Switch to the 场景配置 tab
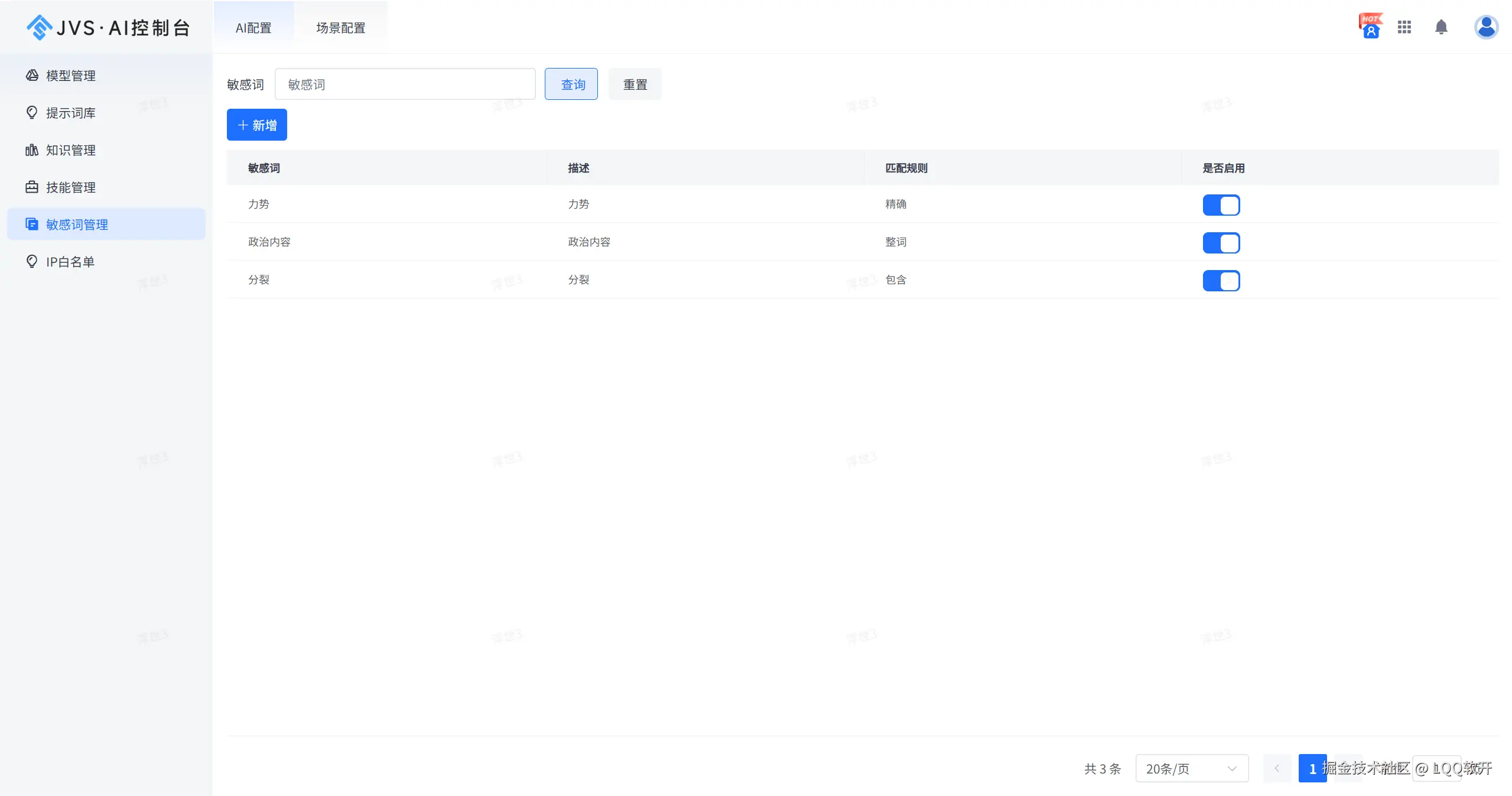The width and height of the screenshot is (1512, 796). [x=340, y=27]
